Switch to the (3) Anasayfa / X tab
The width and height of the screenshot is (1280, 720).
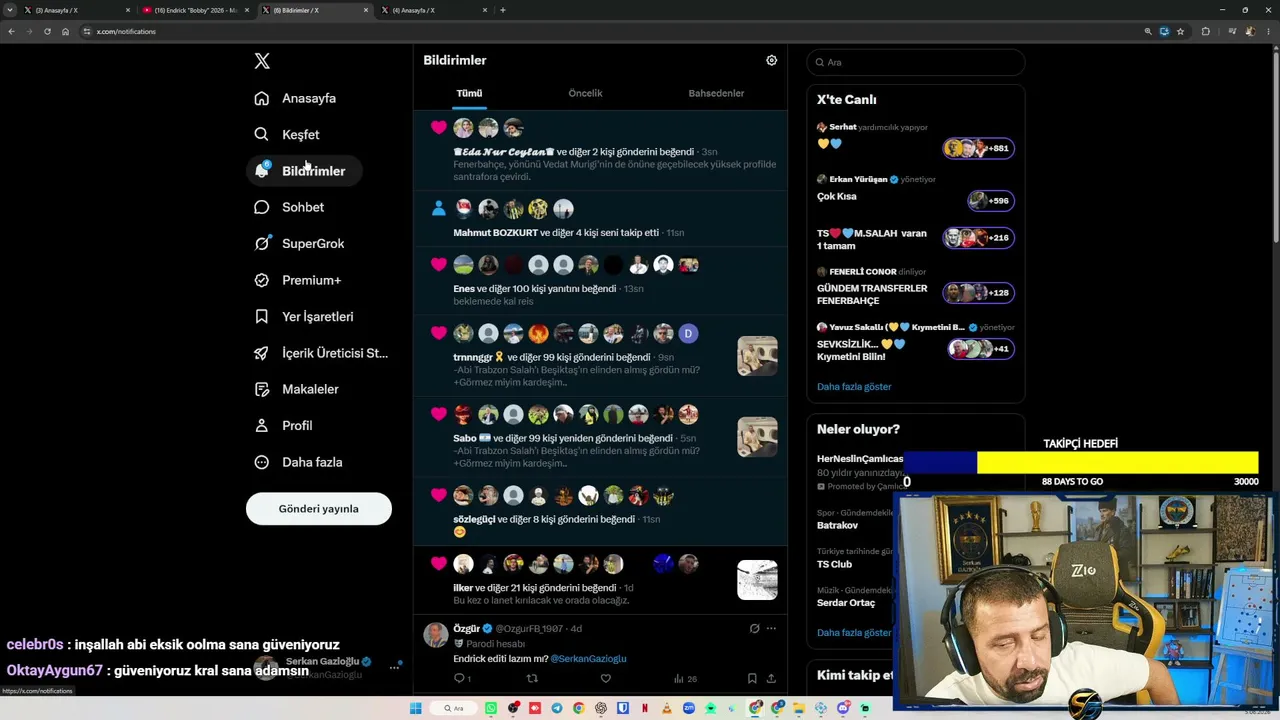click(x=76, y=10)
